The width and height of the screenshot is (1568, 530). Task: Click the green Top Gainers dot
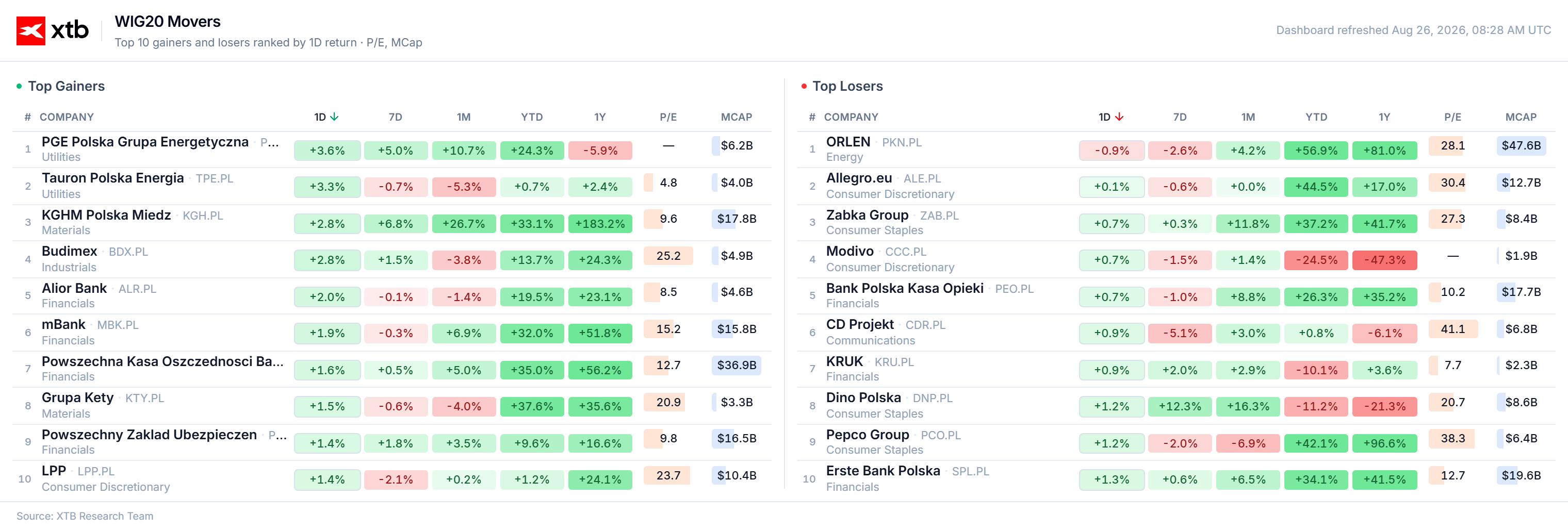click(19, 86)
